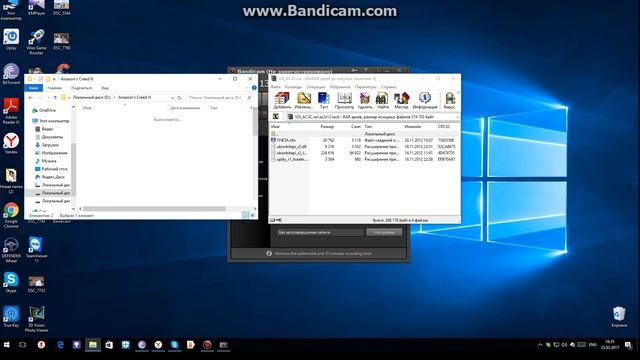Click the Explorer back arrow button
This screenshot has width=640, height=360.
tap(31, 98)
